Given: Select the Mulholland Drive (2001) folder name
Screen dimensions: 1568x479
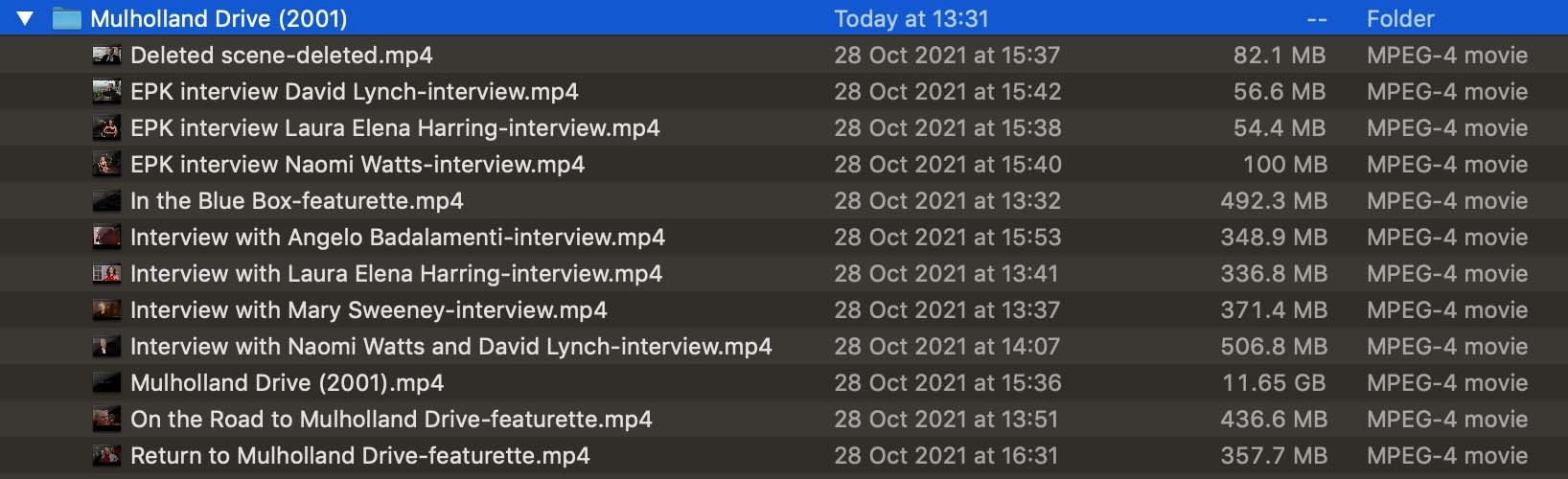Looking at the screenshot, I should click(219, 18).
